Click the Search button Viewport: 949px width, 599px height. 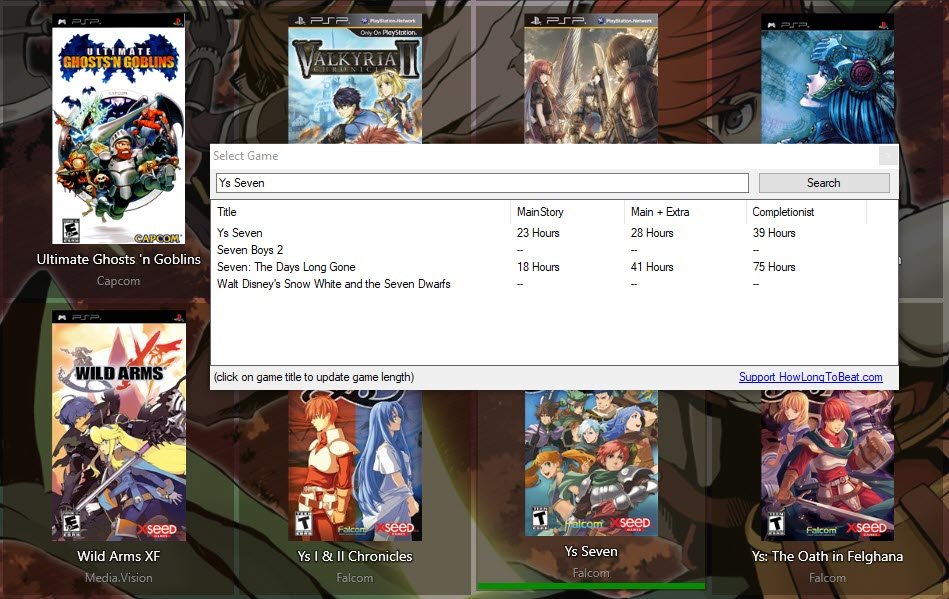(824, 183)
